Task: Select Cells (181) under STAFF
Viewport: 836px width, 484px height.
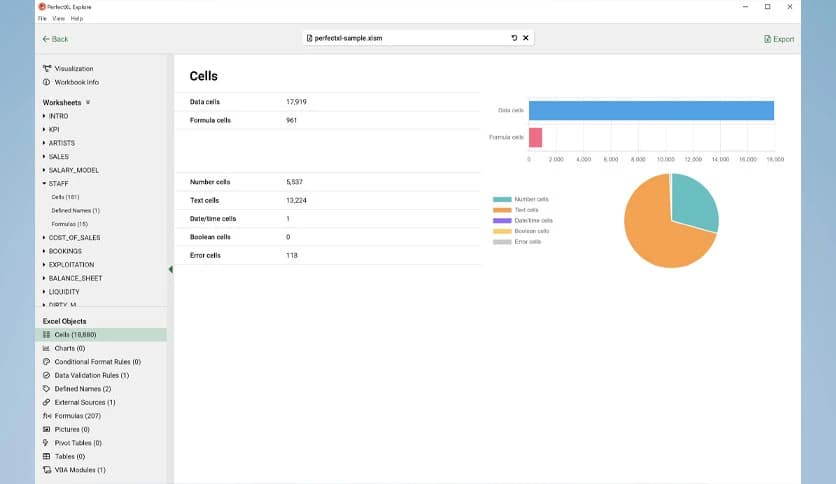Action: (x=65, y=197)
